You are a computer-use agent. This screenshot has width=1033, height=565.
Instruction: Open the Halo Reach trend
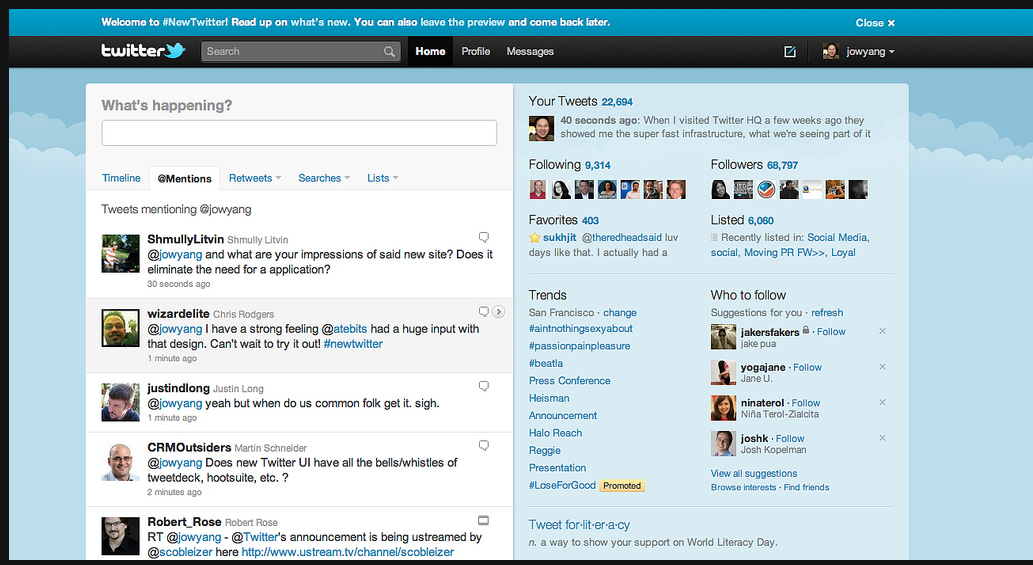[x=555, y=433]
